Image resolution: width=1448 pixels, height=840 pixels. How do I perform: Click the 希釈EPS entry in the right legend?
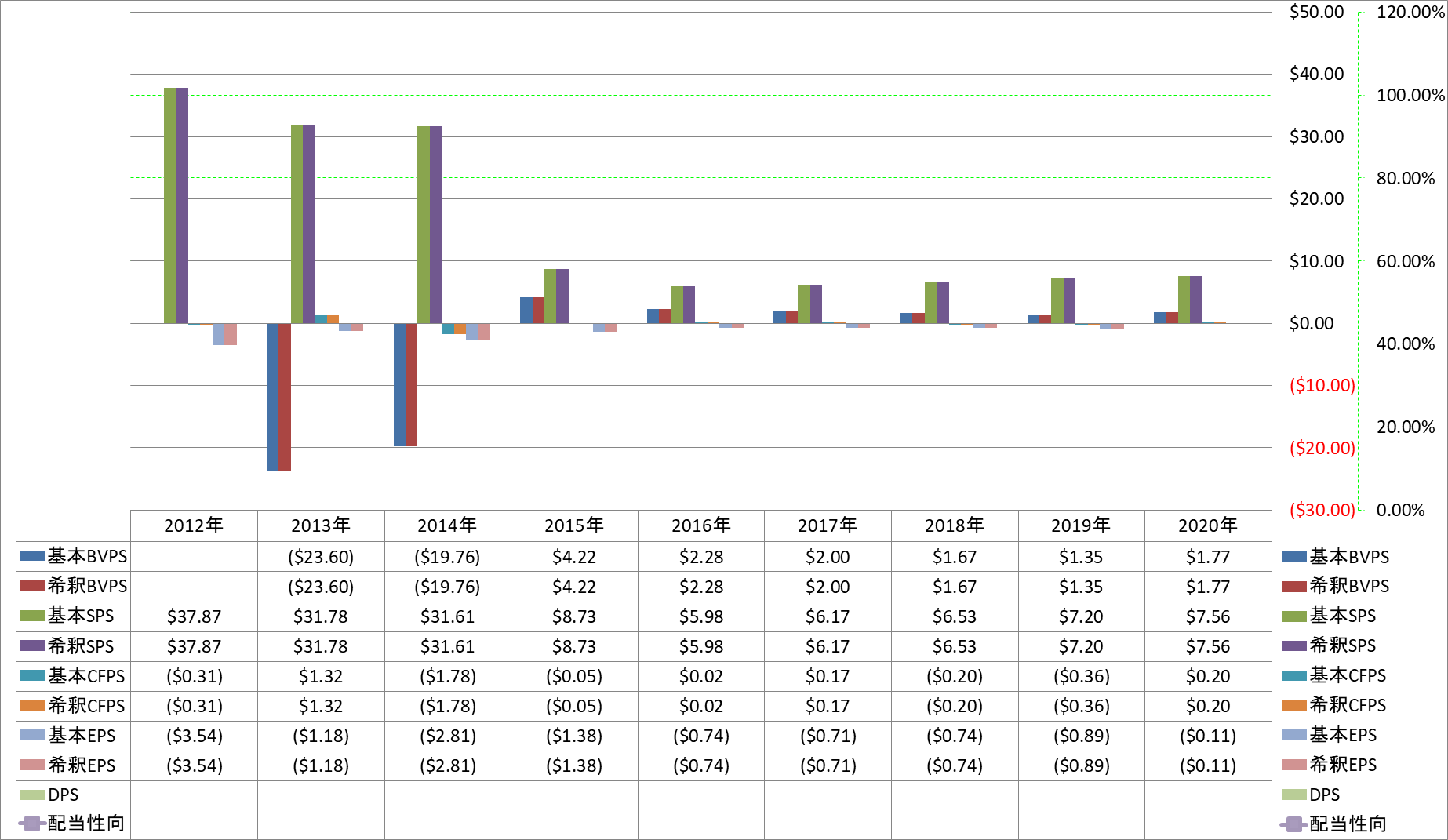point(1330,765)
